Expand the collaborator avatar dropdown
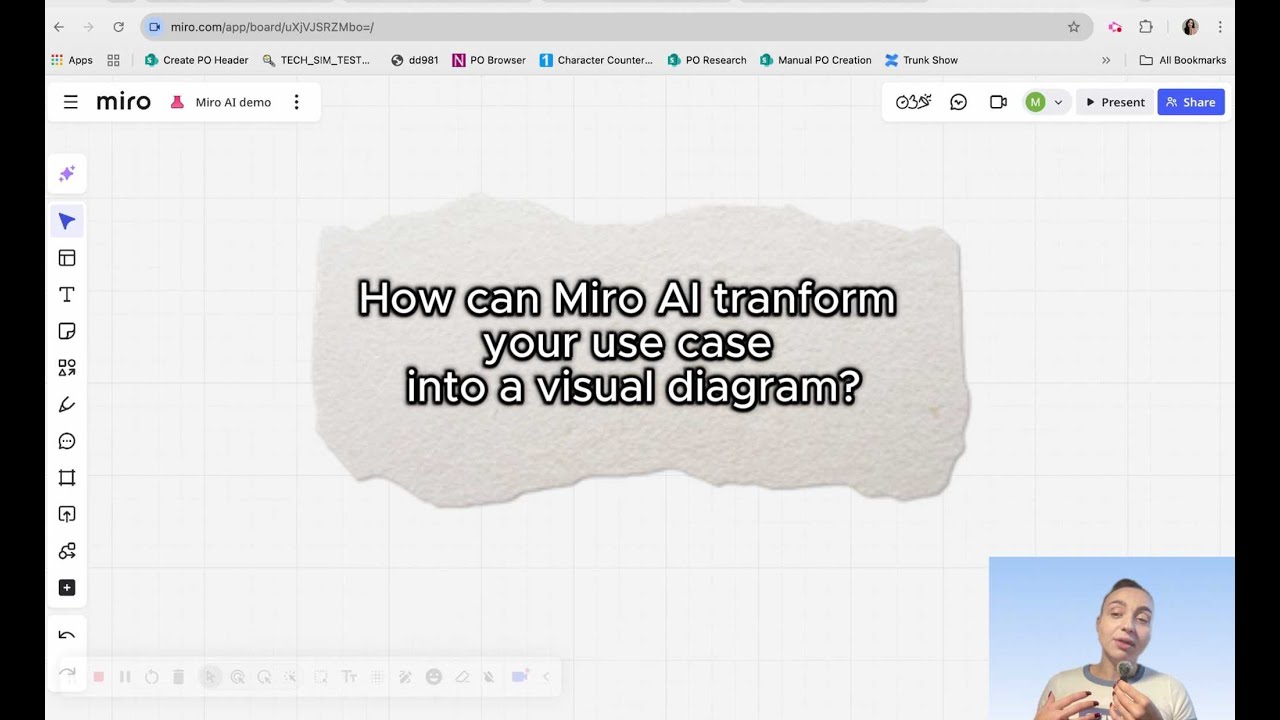 [x=1058, y=102]
